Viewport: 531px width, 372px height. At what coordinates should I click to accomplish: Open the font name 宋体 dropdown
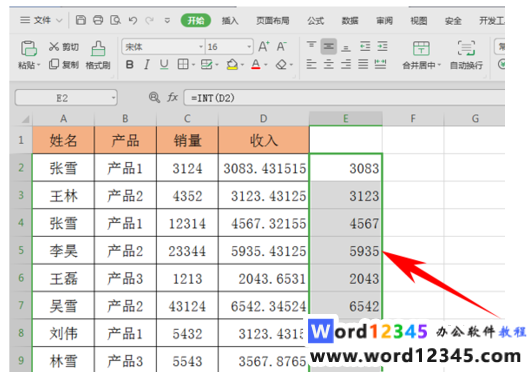201,47
